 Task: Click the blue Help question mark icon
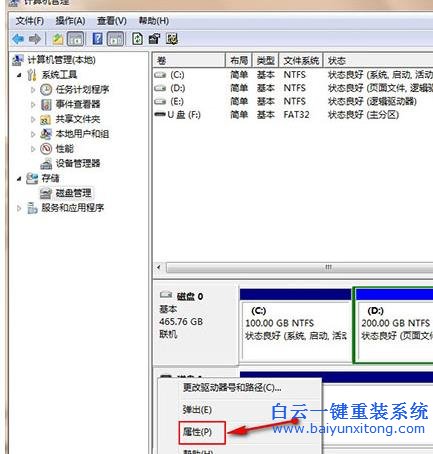(97, 39)
